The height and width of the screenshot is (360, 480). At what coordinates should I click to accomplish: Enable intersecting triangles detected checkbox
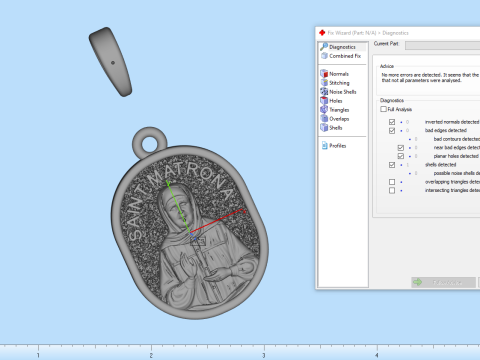[x=392, y=190]
